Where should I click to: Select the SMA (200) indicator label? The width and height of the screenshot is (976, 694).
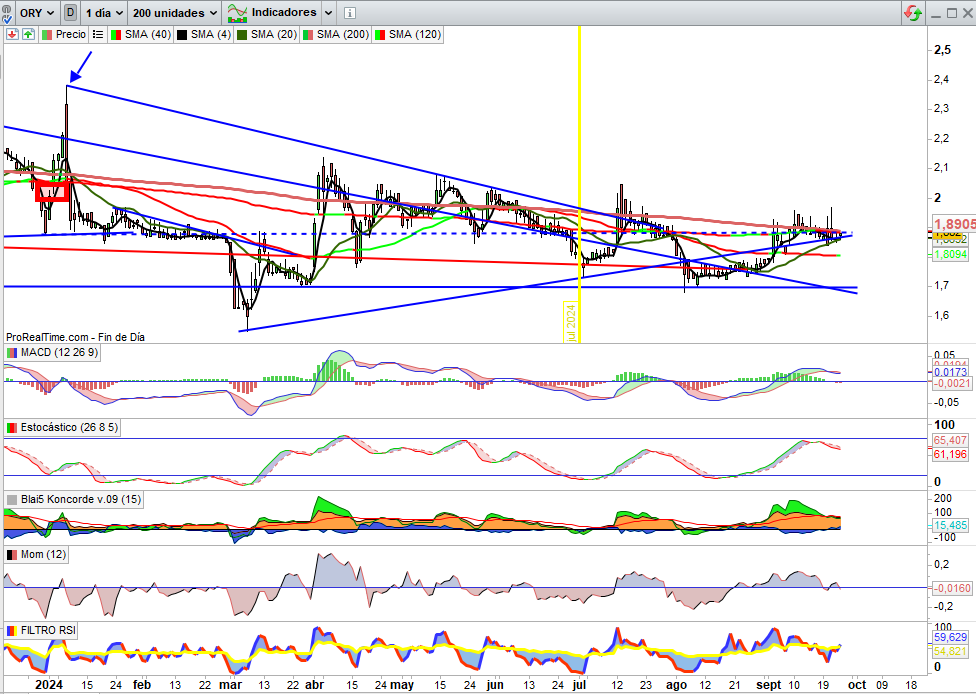[343, 34]
